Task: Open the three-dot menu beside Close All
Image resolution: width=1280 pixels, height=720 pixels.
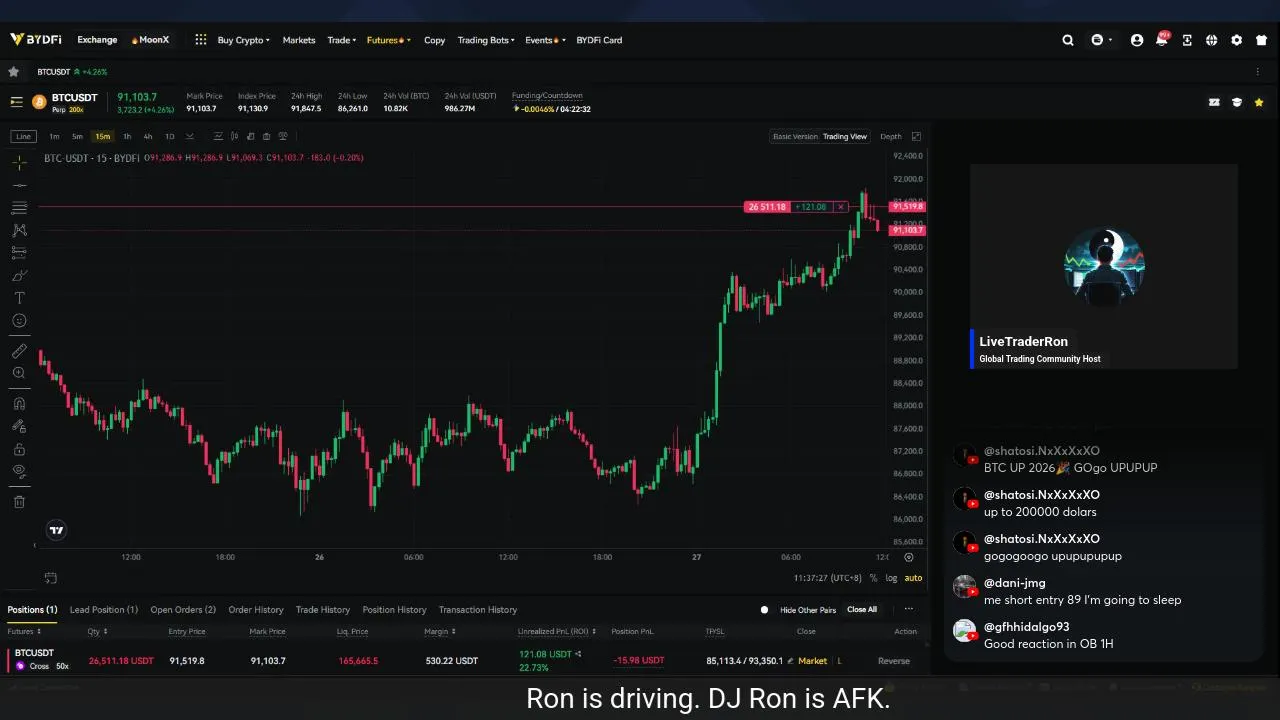Action: [x=908, y=609]
